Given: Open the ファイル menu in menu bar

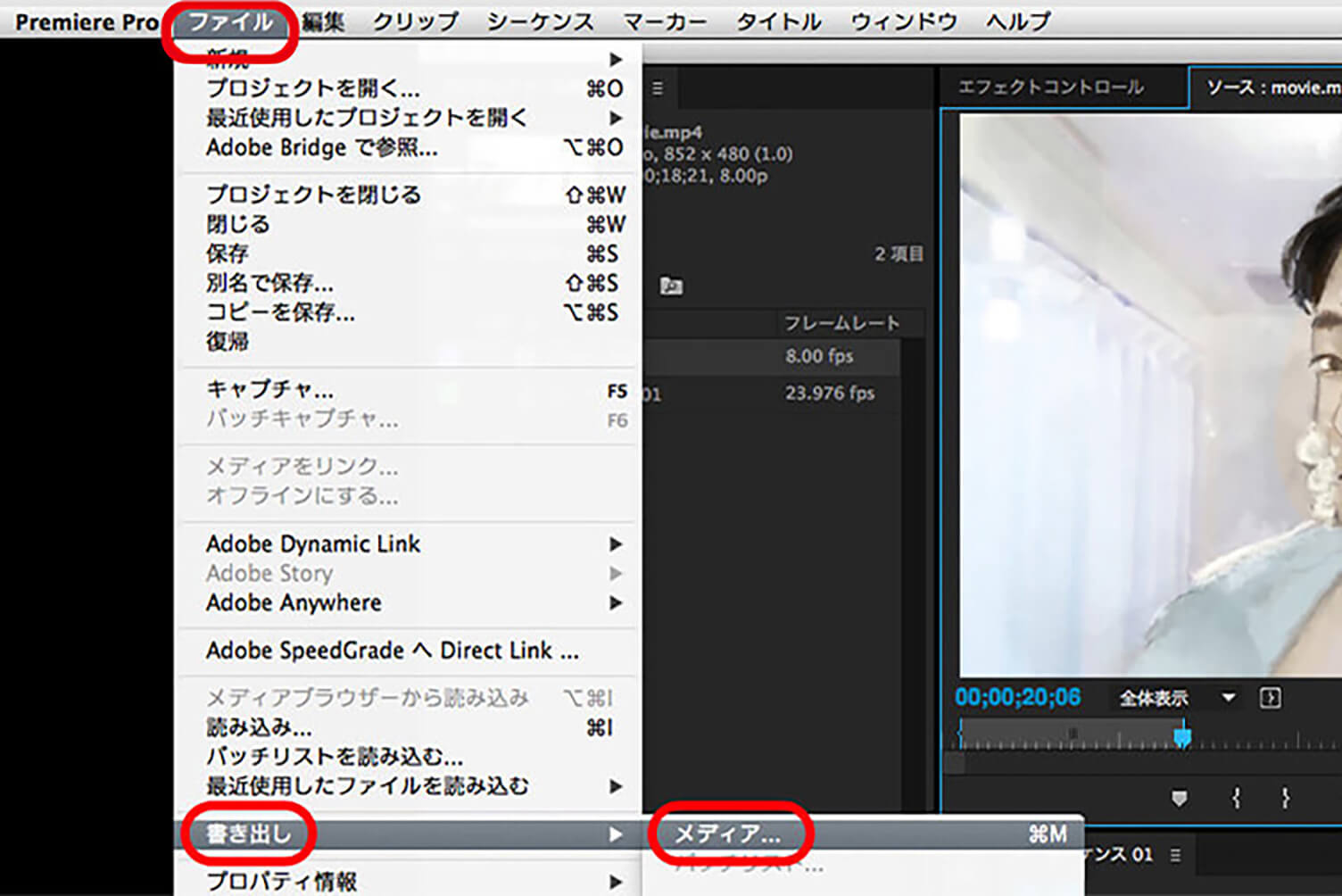Looking at the screenshot, I should (x=230, y=21).
